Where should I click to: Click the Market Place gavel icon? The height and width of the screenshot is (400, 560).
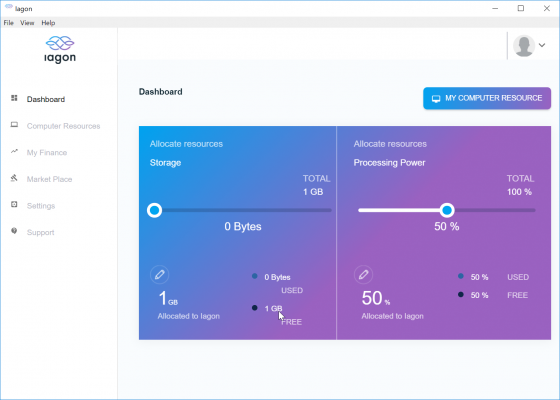pos(14,178)
